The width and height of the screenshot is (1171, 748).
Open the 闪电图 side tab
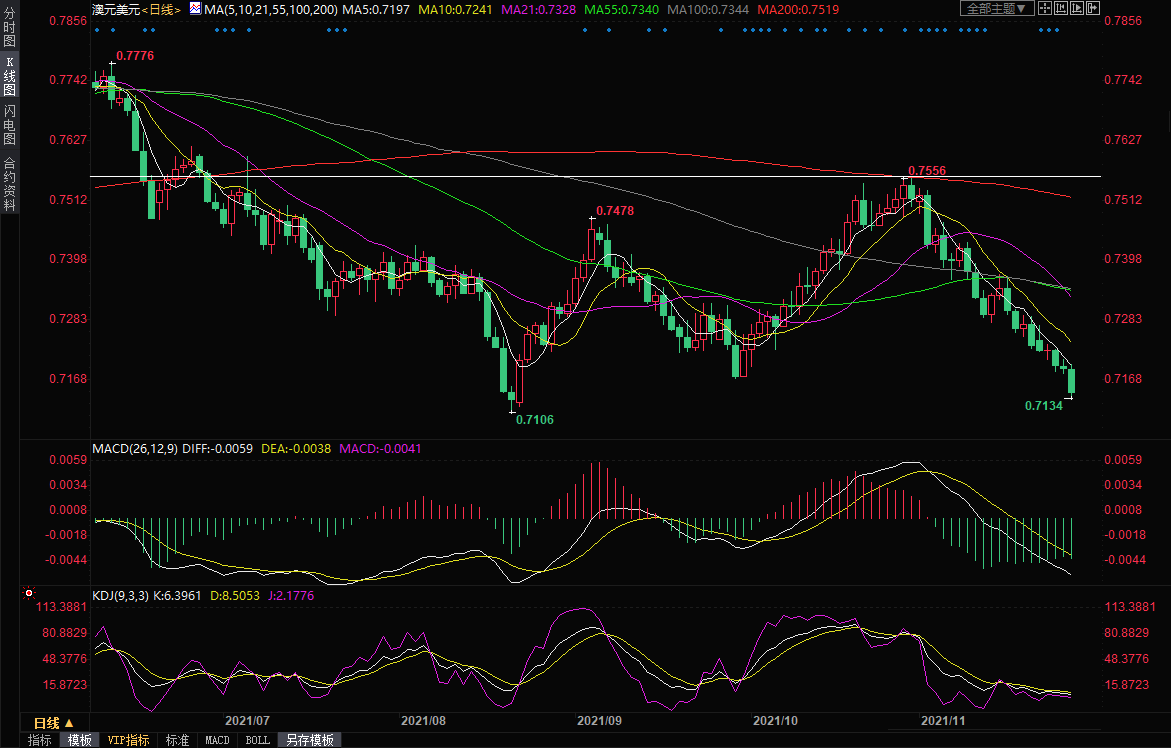pos(9,124)
